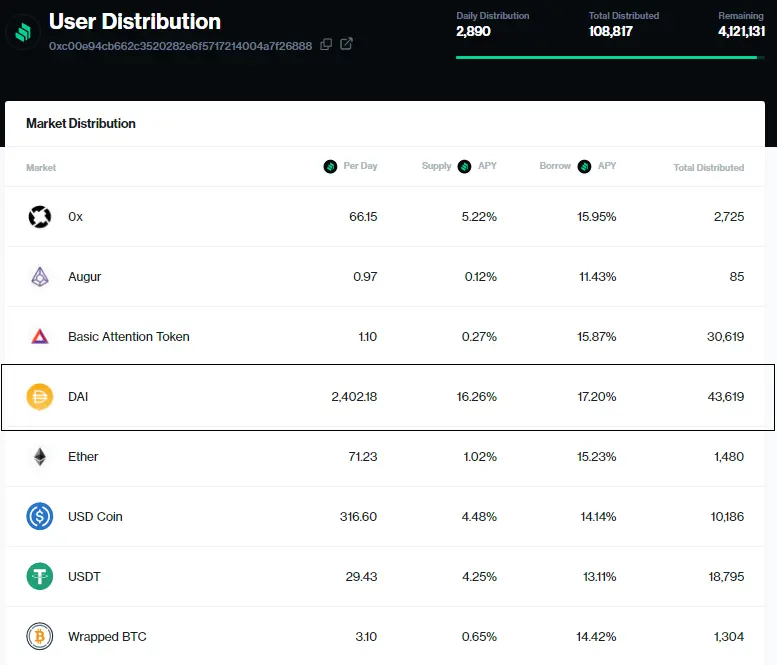The width and height of the screenshot is (777, 665).
Task: Click the Wrapped BTC icon
Action: 40,636
